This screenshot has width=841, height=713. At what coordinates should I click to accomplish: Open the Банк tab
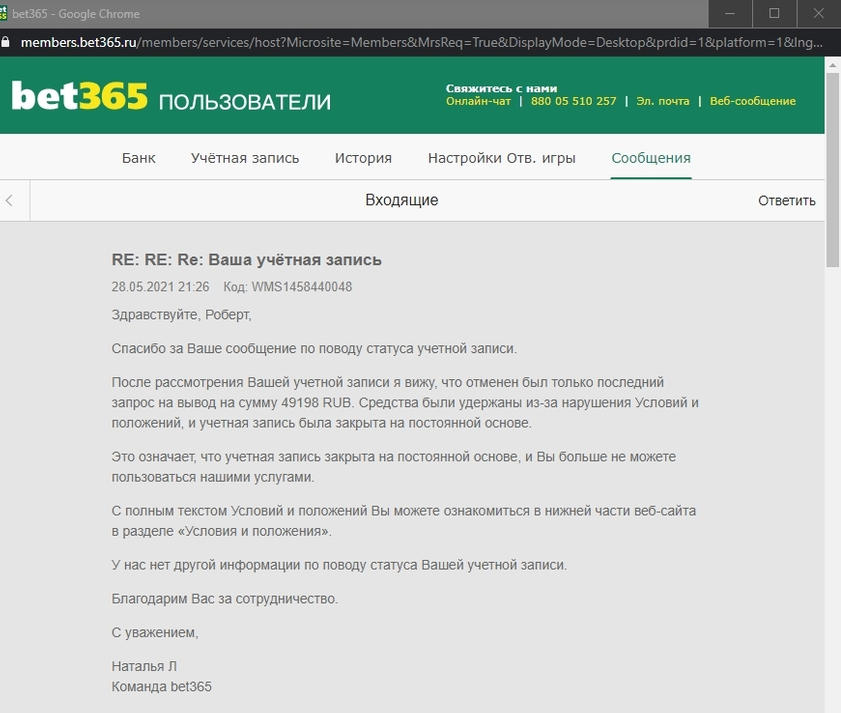tap(138, 158)
